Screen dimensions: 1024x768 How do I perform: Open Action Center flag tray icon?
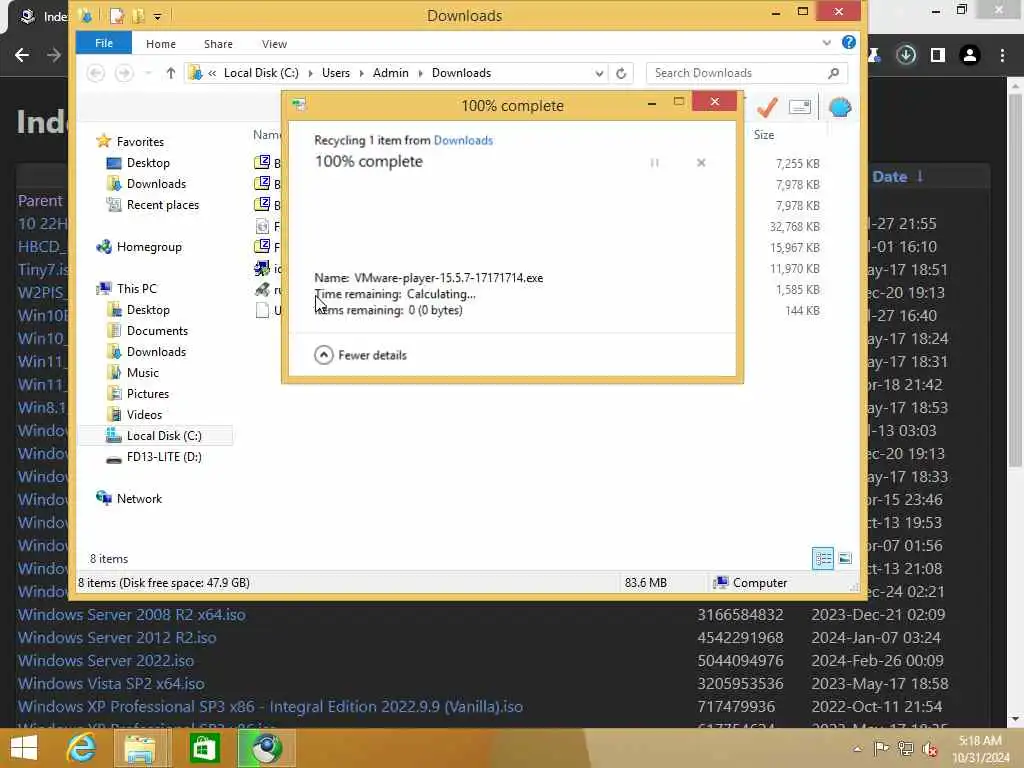pyautogui.click(x=880, y=749)
